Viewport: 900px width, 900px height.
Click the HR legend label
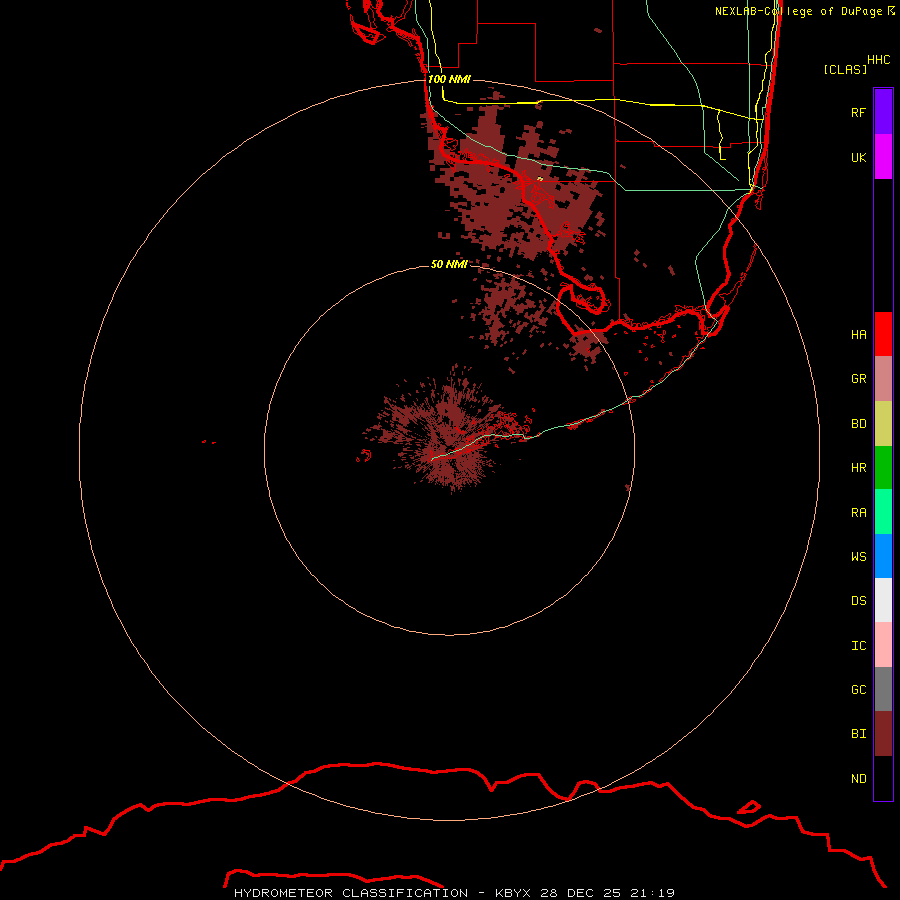point(858,467)
